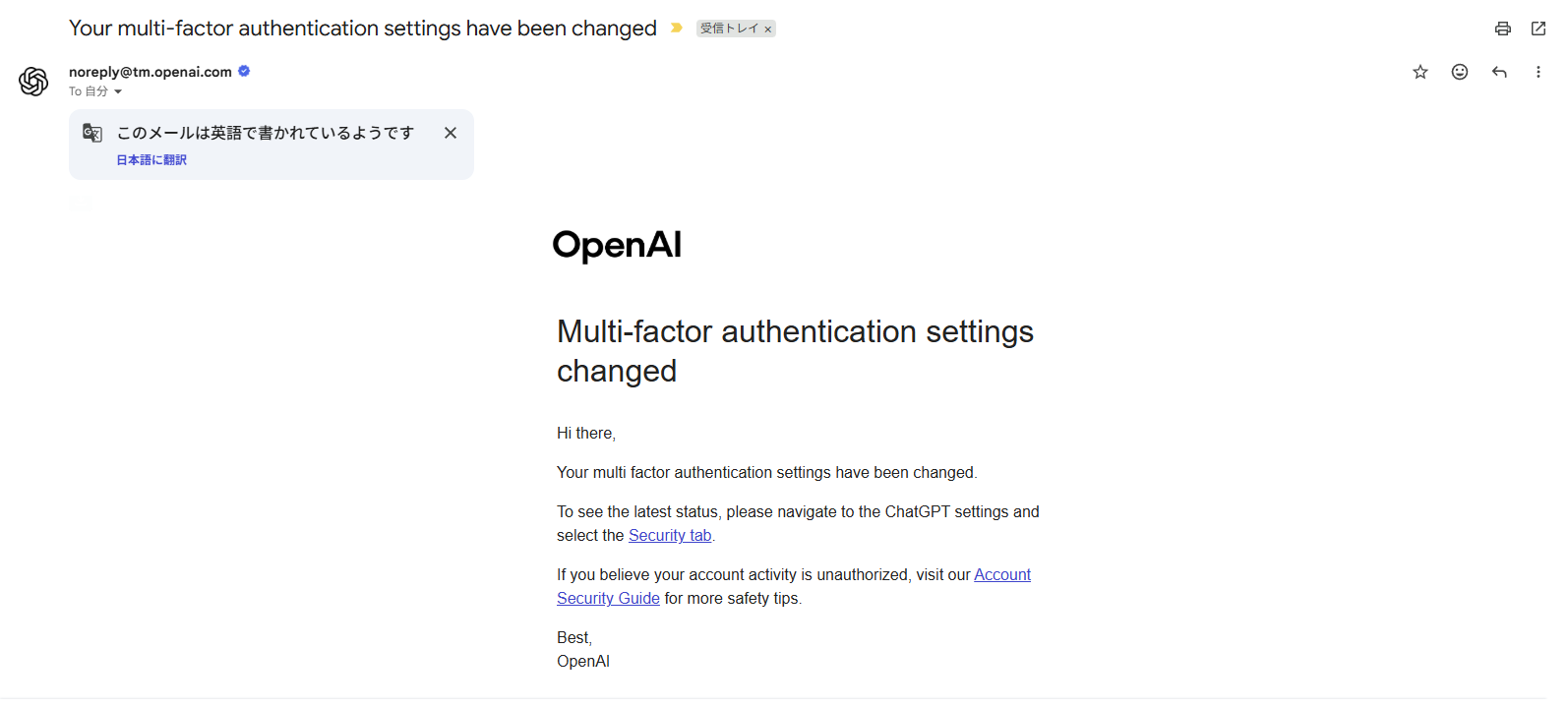The image size is (1568, 707).
Task: Click the 日本語に翻訳 translate link
Action: [151, 160]
